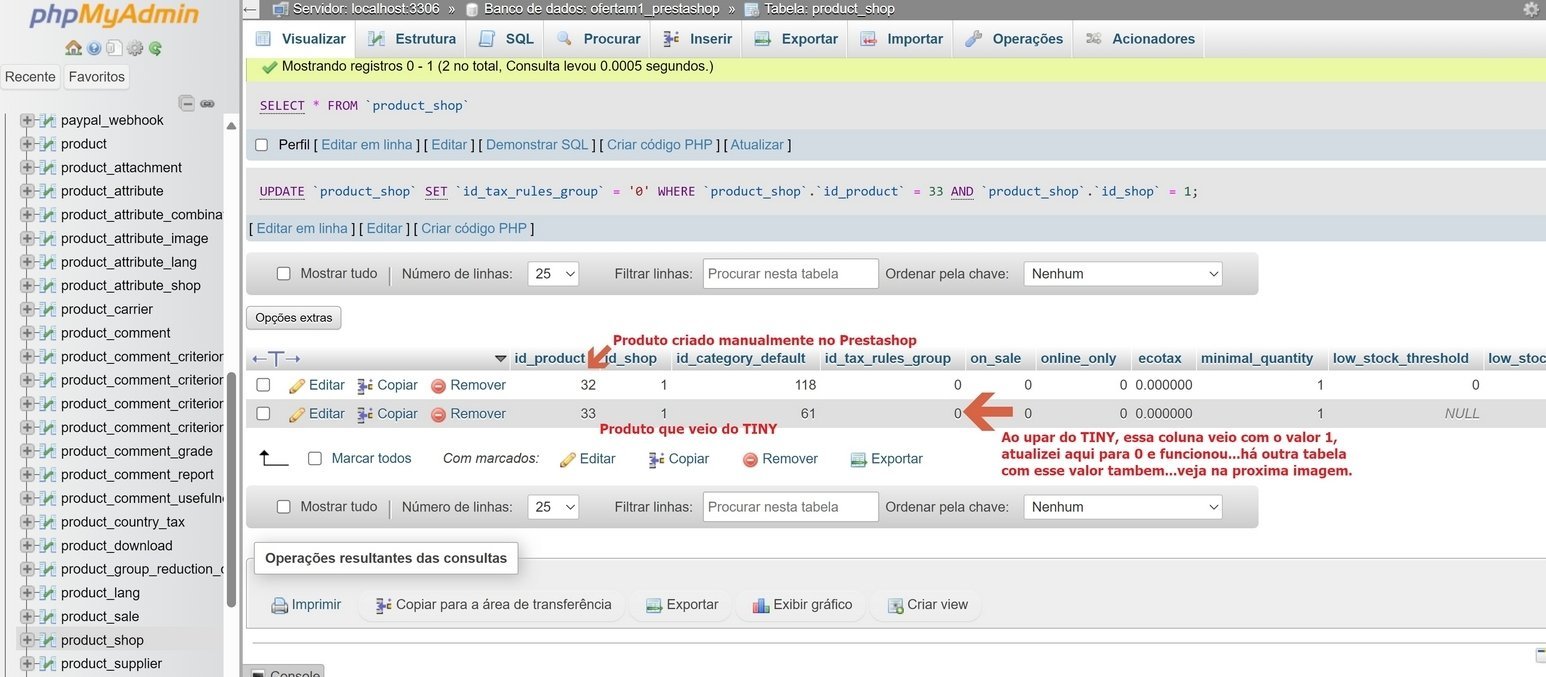Expand product_carrier tree node
Screen dimensions: 1546x677
[27, 309]
